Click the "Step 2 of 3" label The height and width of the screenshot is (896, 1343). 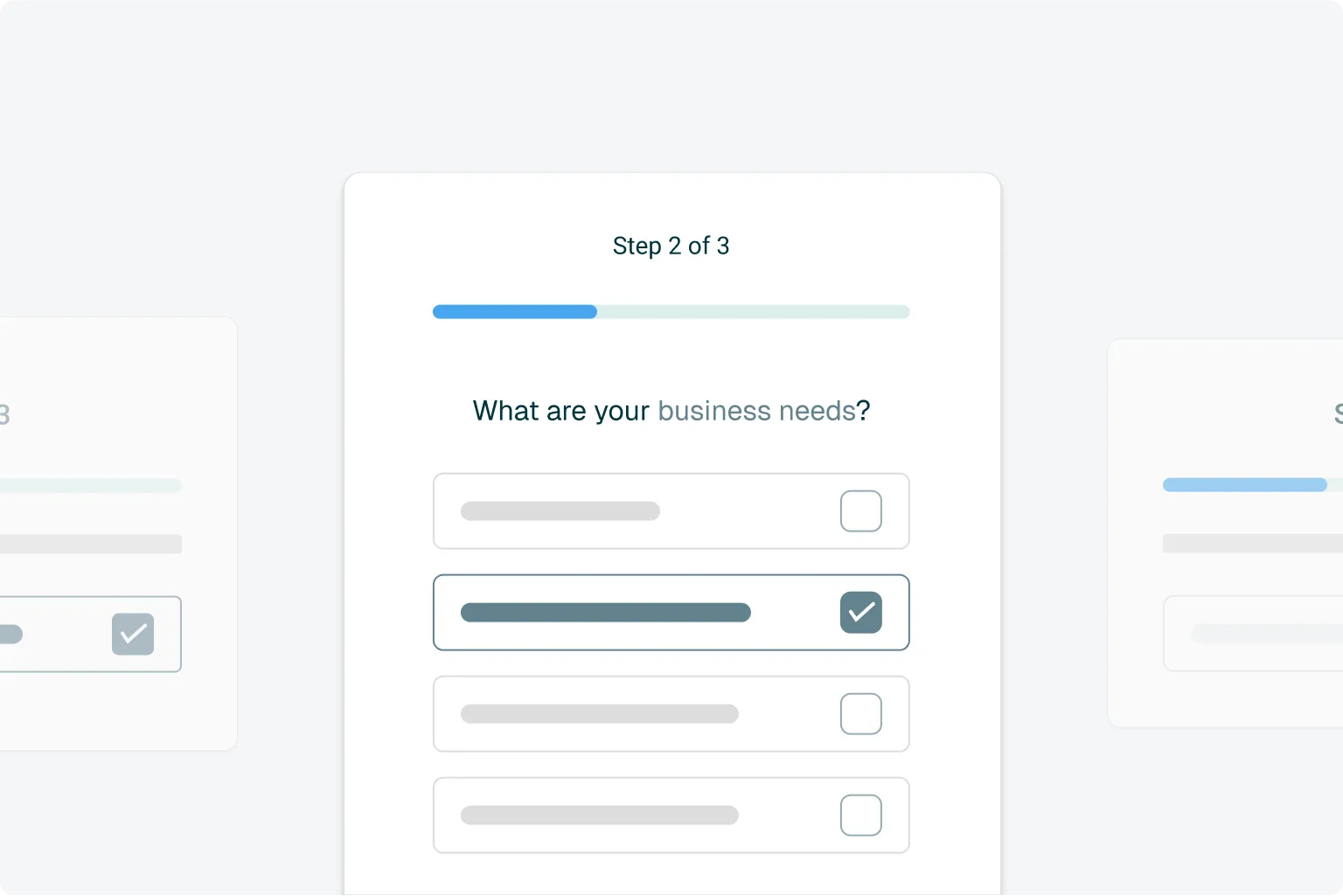click(x=671, y=247)
